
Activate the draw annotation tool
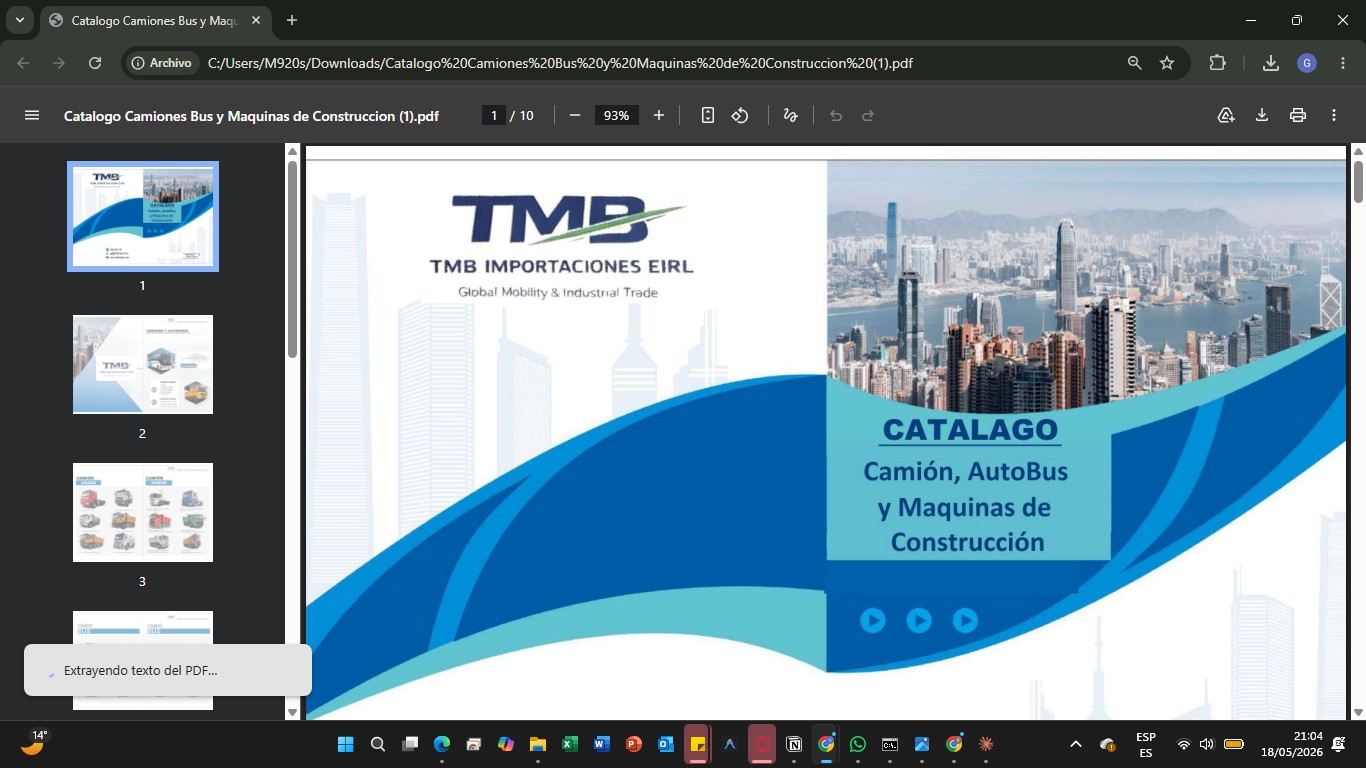pyautogui.click(x=790, y=115)
